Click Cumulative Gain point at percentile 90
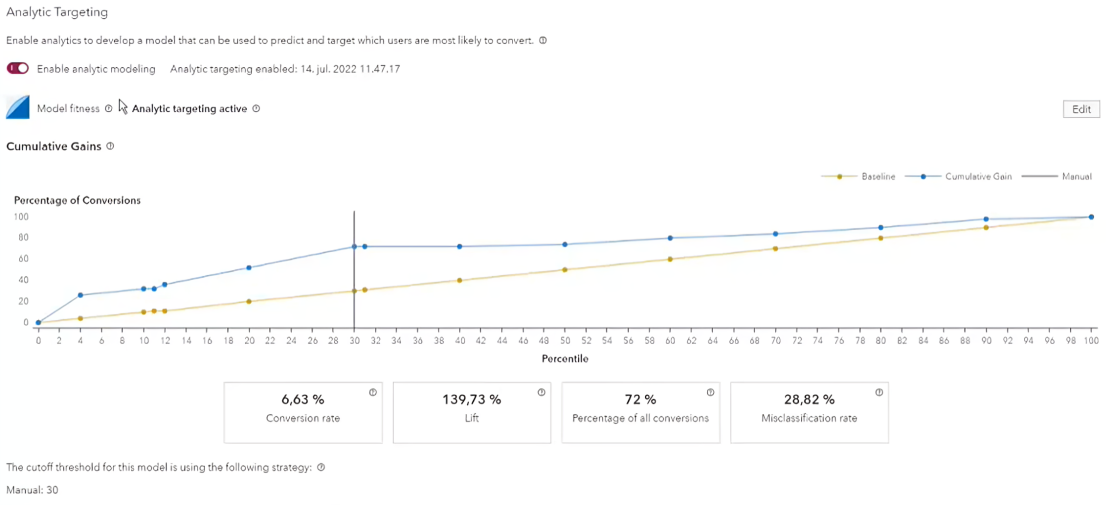1113x505 pixels. 986,219
